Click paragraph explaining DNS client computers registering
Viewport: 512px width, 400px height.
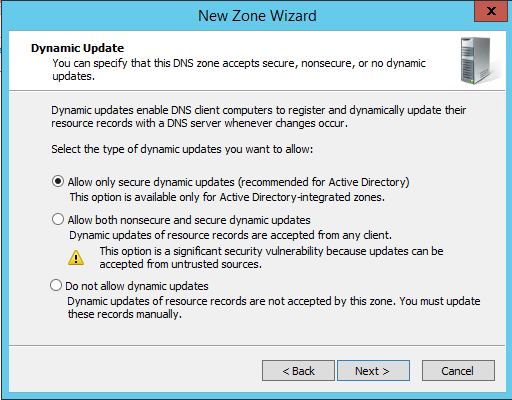(258, 117)
